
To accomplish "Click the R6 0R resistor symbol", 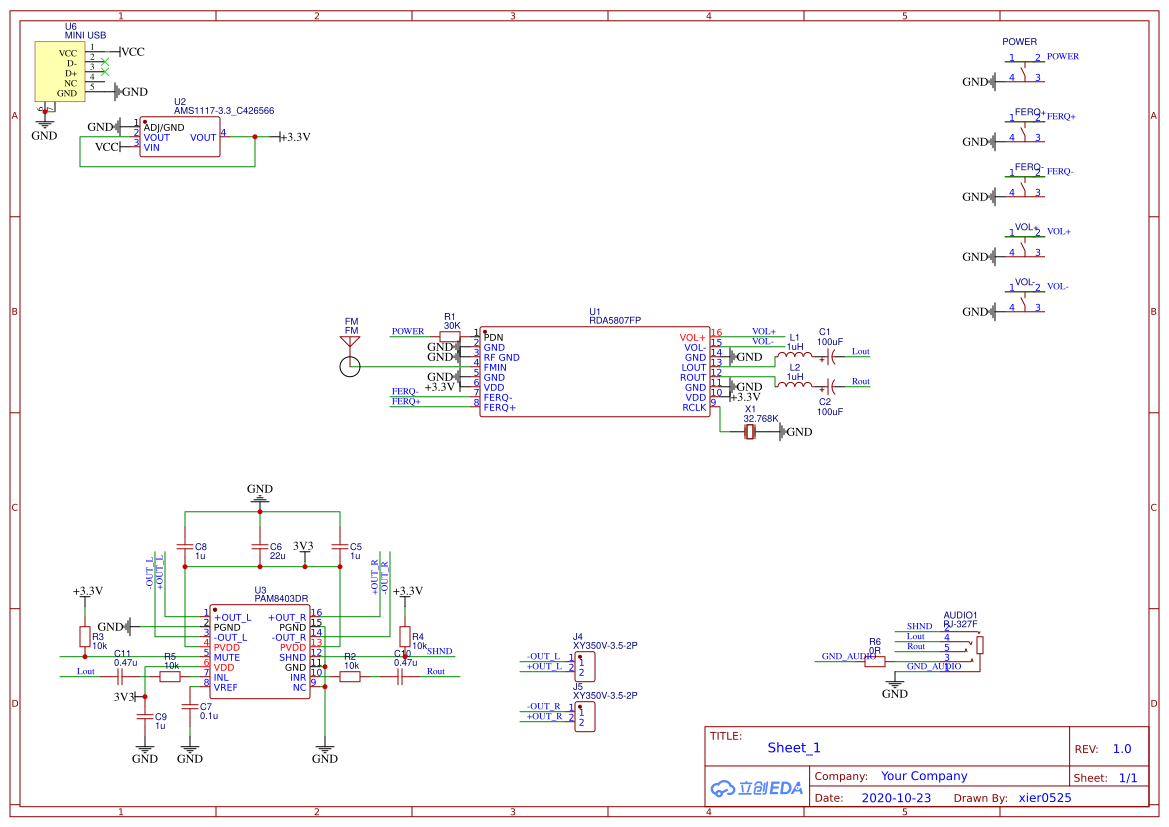I will (x=874, y=661).
